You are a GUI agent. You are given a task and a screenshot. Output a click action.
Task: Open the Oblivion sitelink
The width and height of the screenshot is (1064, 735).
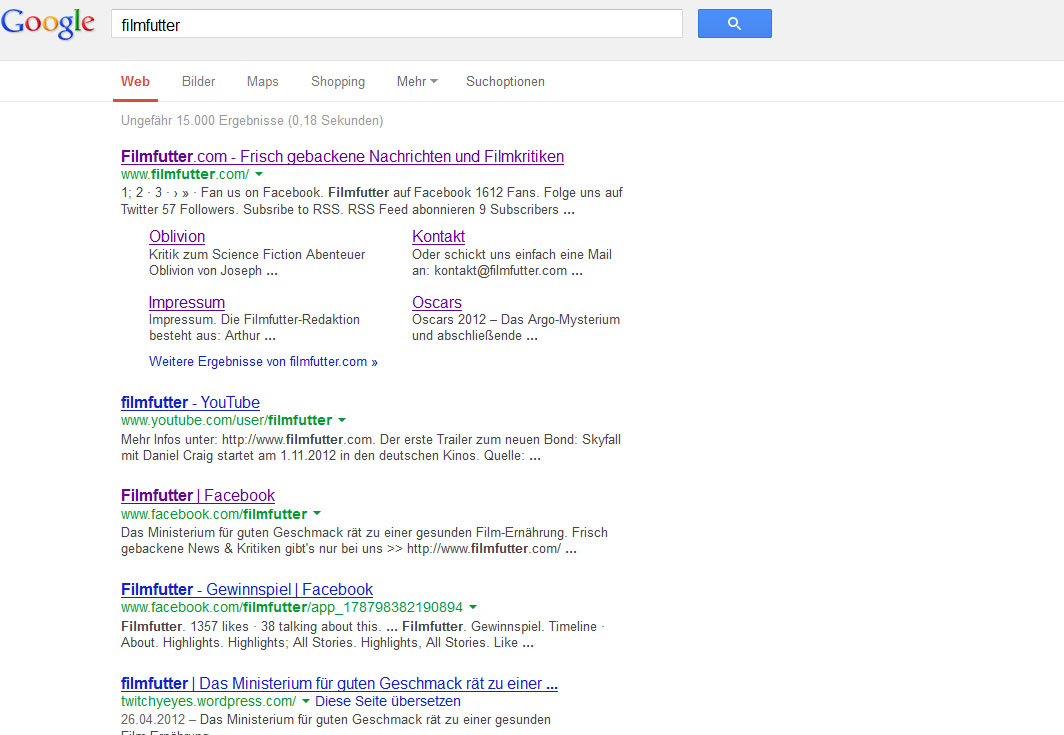[177, 237]
